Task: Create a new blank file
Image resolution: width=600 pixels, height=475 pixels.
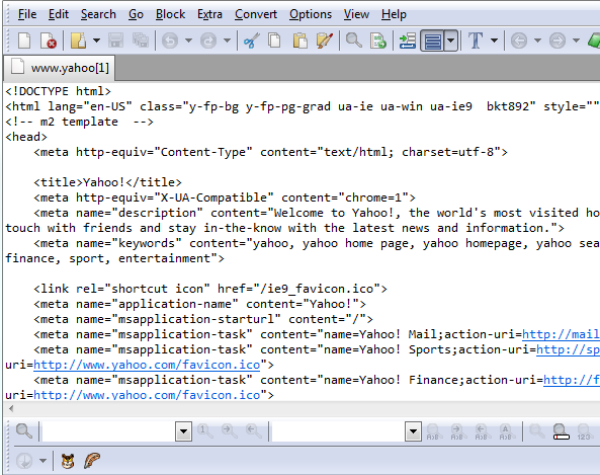Action: 24,41
